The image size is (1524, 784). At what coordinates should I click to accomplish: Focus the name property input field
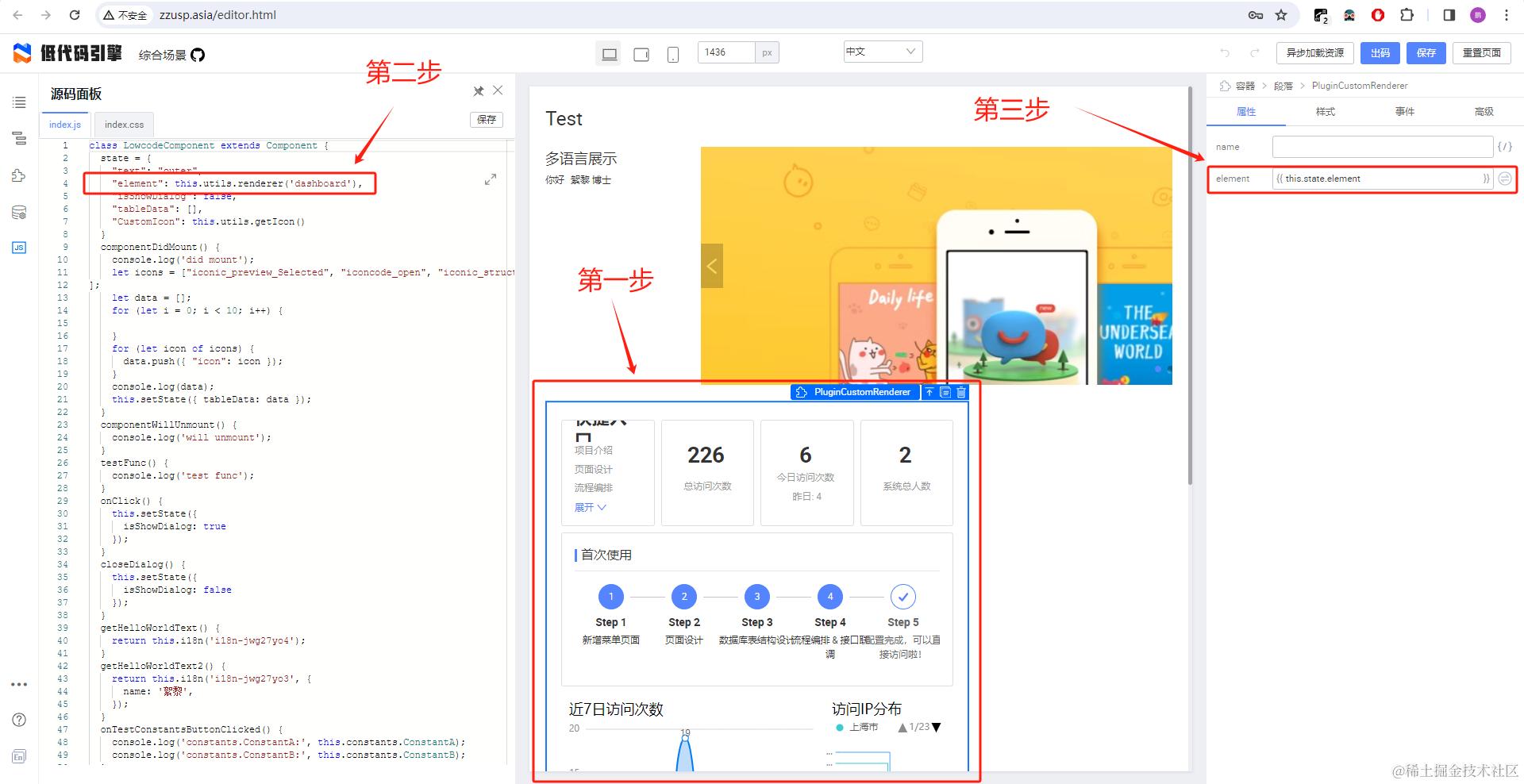(1383, 147)
